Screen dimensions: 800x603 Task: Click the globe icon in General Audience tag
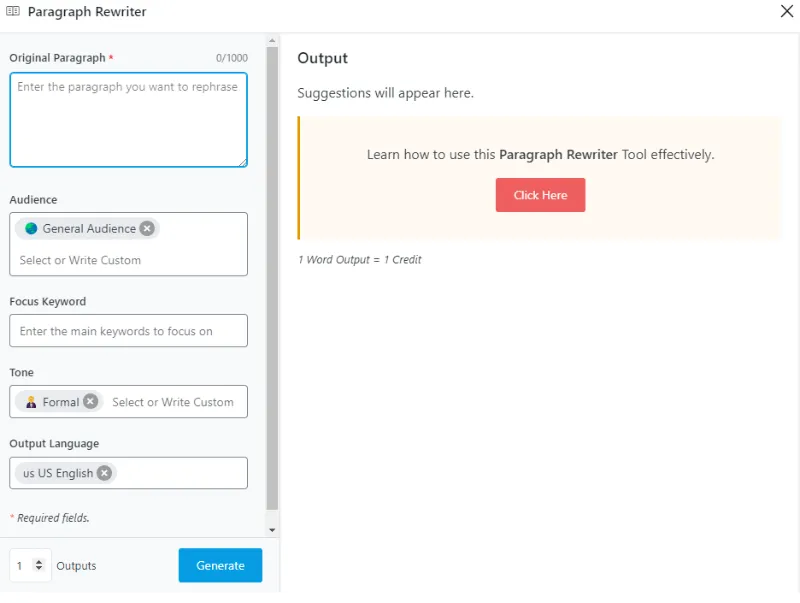coord(31,228)
